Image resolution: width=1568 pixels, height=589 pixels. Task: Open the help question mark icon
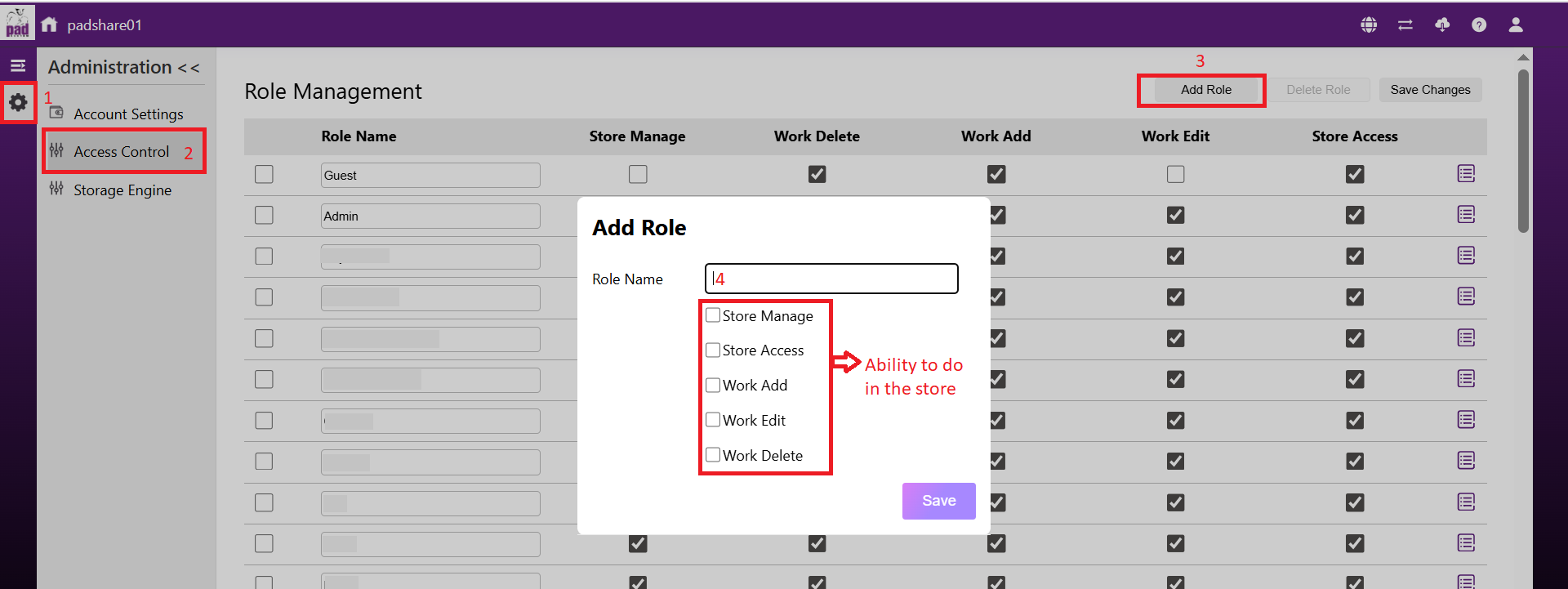1479,25
